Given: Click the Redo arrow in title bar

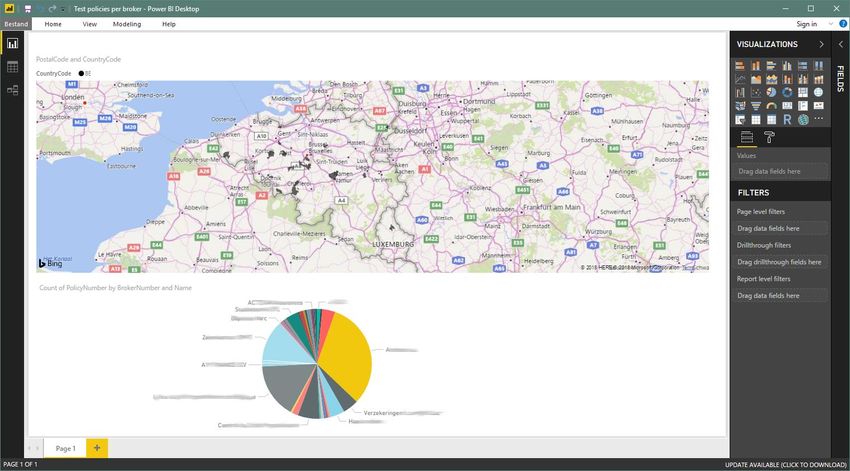Looking at the screenshot, I should (x=52, y=9).
